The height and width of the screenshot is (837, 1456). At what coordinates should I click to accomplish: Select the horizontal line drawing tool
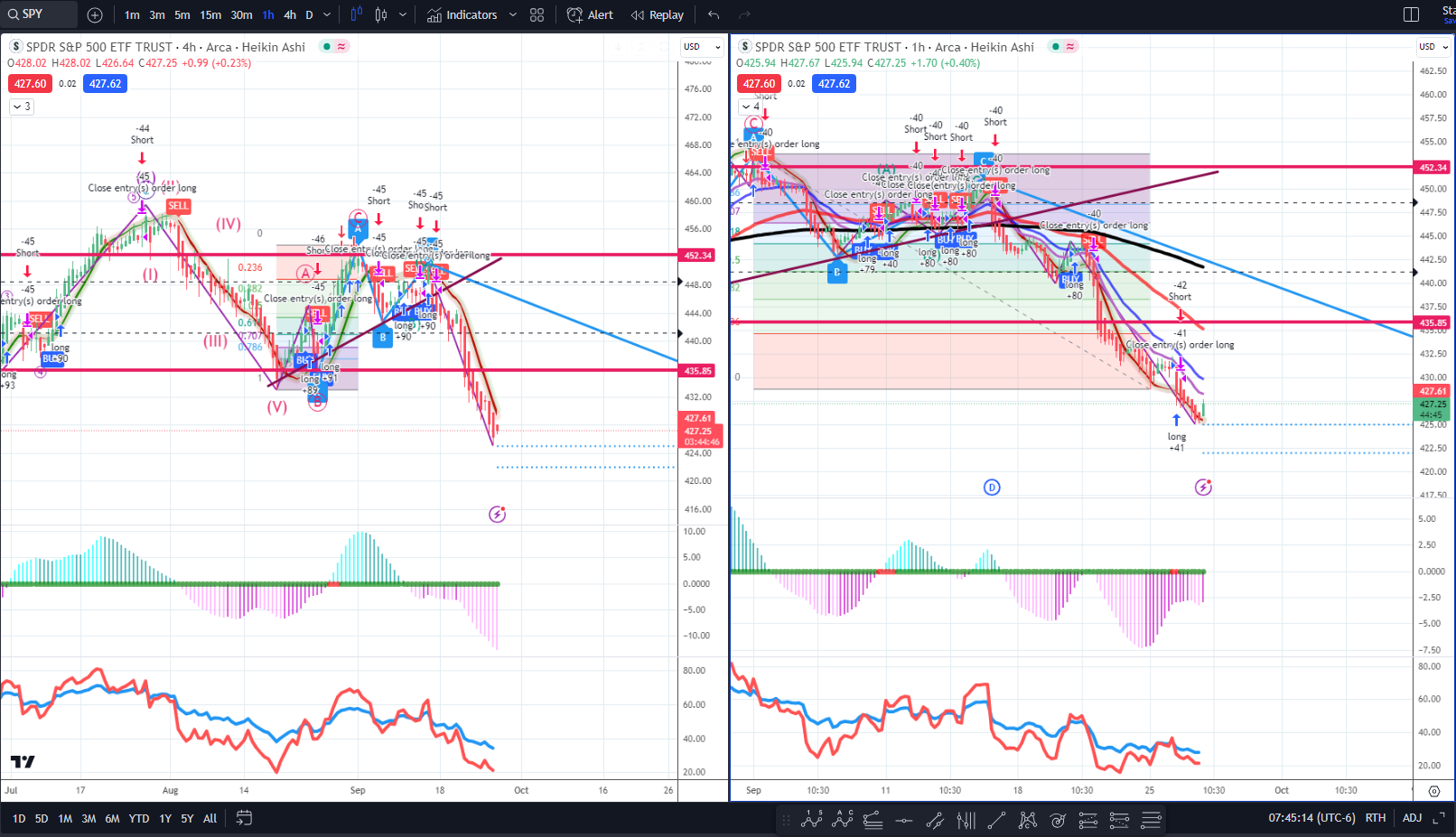point(904,820)
